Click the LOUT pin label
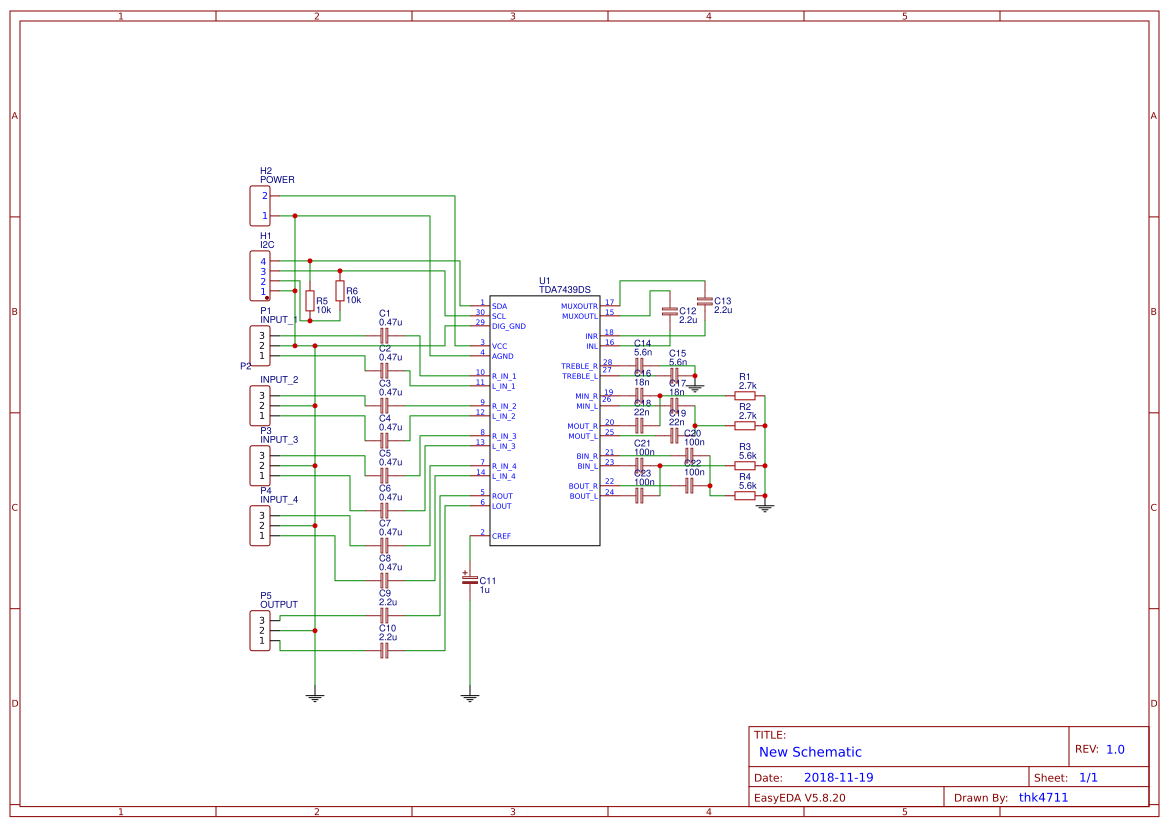Screen dimensions: 1169x827 click(502, 506)
